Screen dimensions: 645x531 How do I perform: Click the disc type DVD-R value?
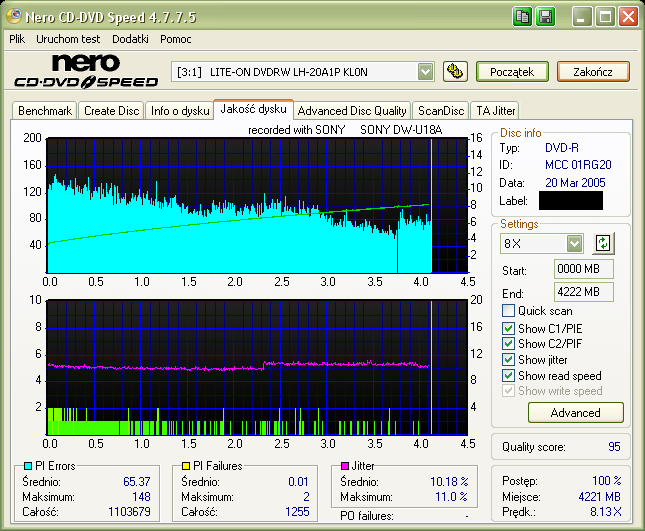pos(561,148)
